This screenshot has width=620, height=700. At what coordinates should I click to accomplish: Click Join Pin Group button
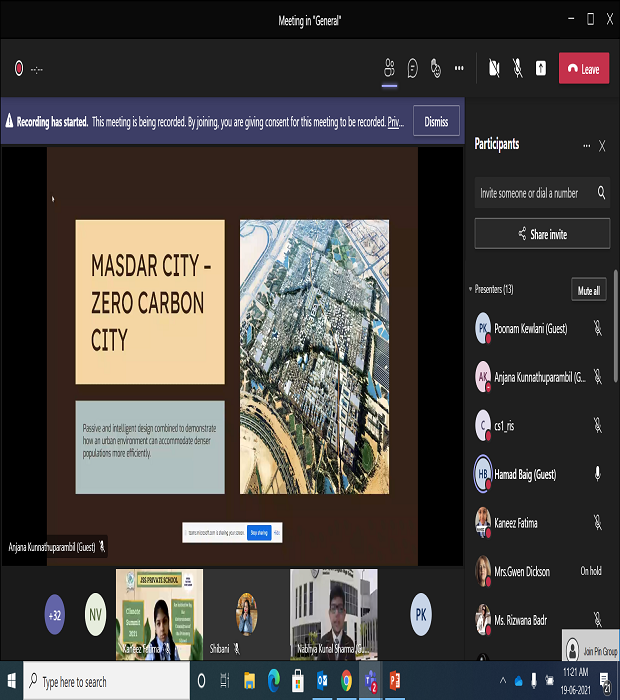click(x=591, y=645)
